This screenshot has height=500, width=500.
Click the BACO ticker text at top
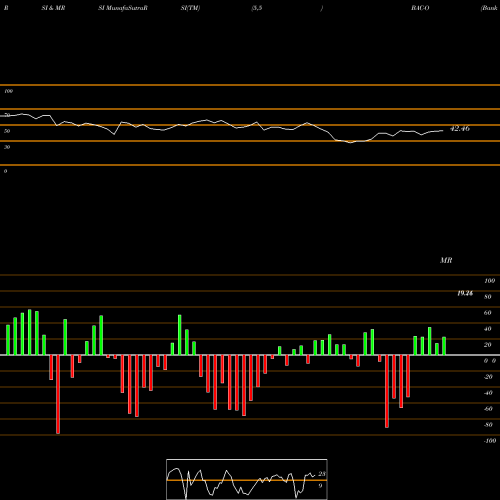click(x=420, y=8)
